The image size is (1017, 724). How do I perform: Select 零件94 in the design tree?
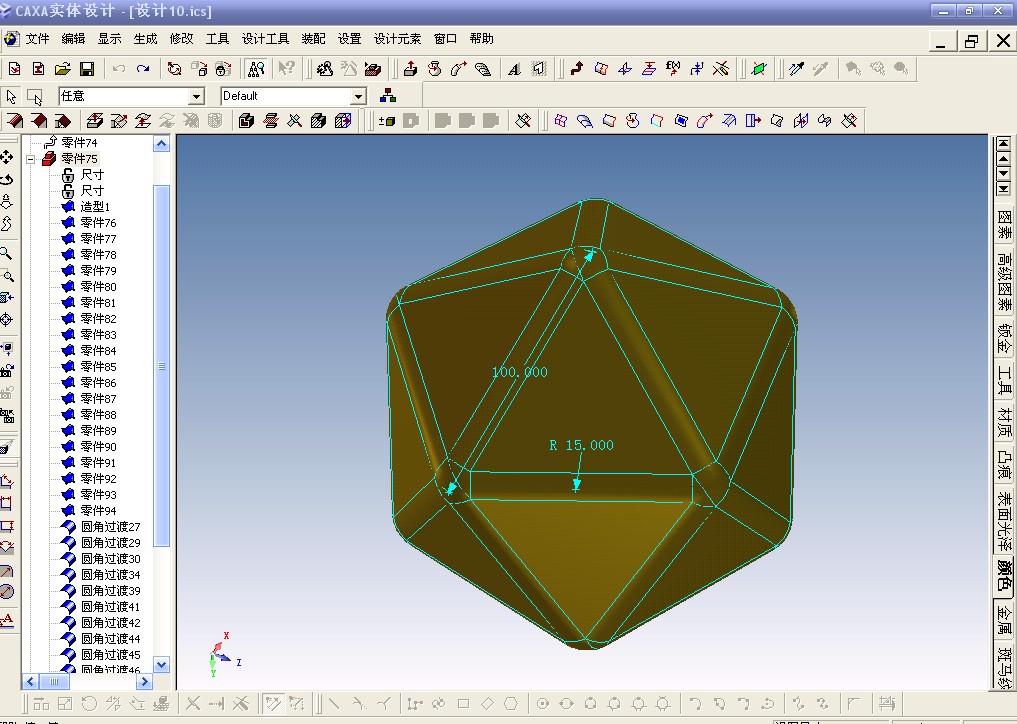tap(99, 511)
